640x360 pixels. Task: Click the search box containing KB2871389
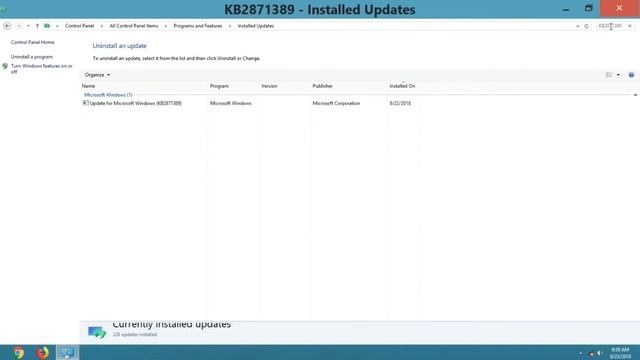point(610,26)
